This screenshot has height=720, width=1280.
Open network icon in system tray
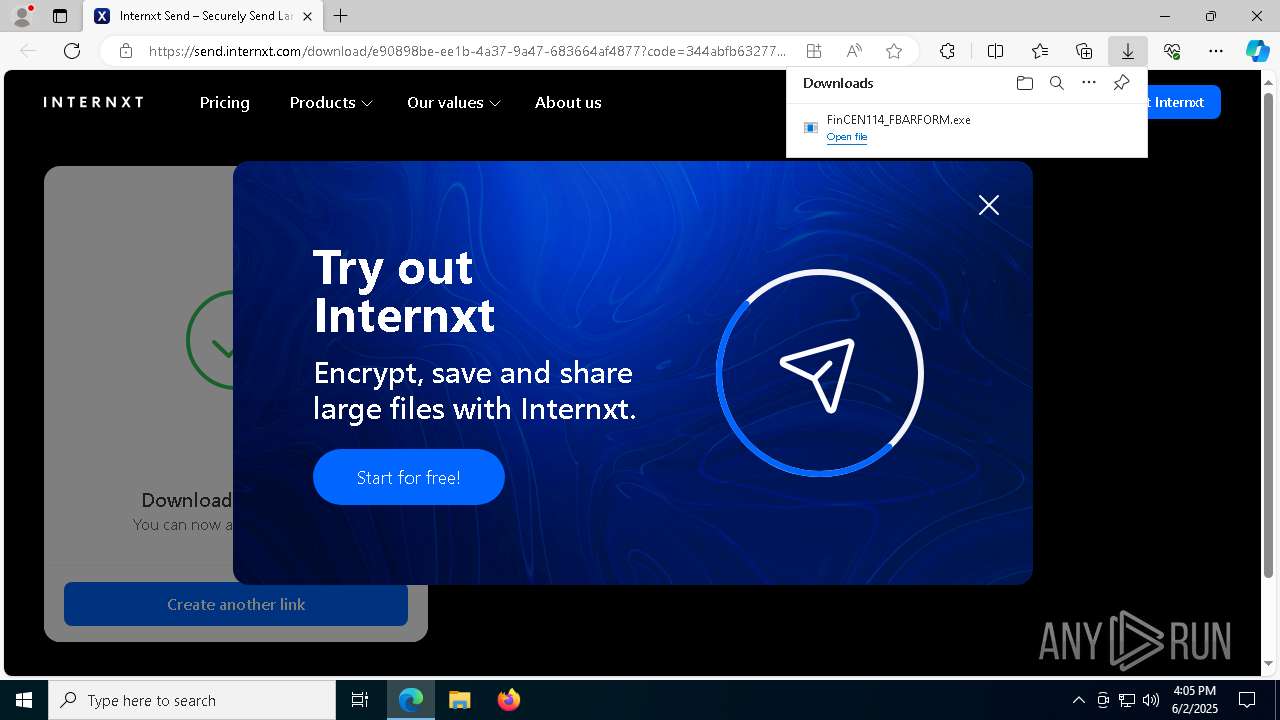coord(1127,700)
